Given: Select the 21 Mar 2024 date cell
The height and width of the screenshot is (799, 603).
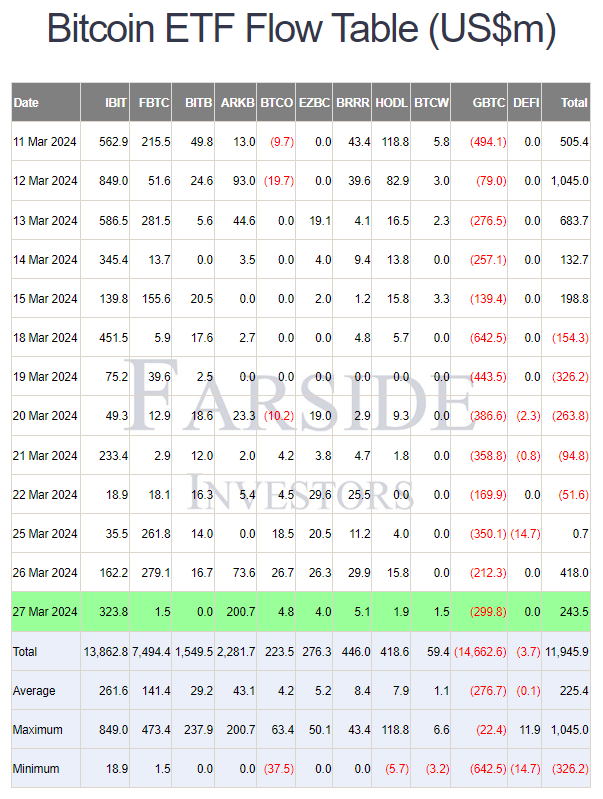Looking at the screenshot, I should coord(45,456).
